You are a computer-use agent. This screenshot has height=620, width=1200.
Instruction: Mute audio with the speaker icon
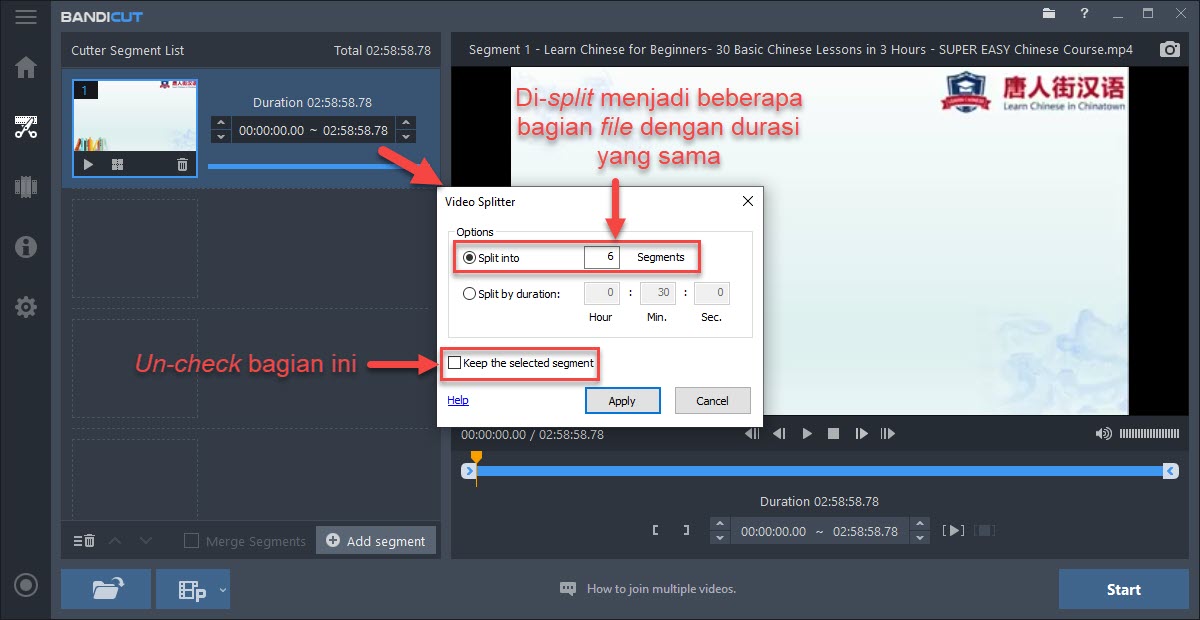point(1104,433)
